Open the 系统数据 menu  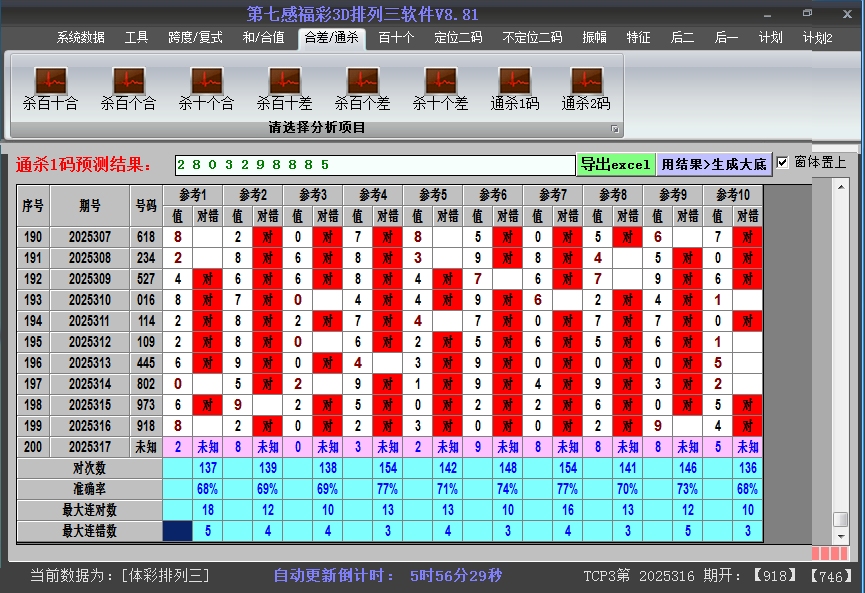80,38
